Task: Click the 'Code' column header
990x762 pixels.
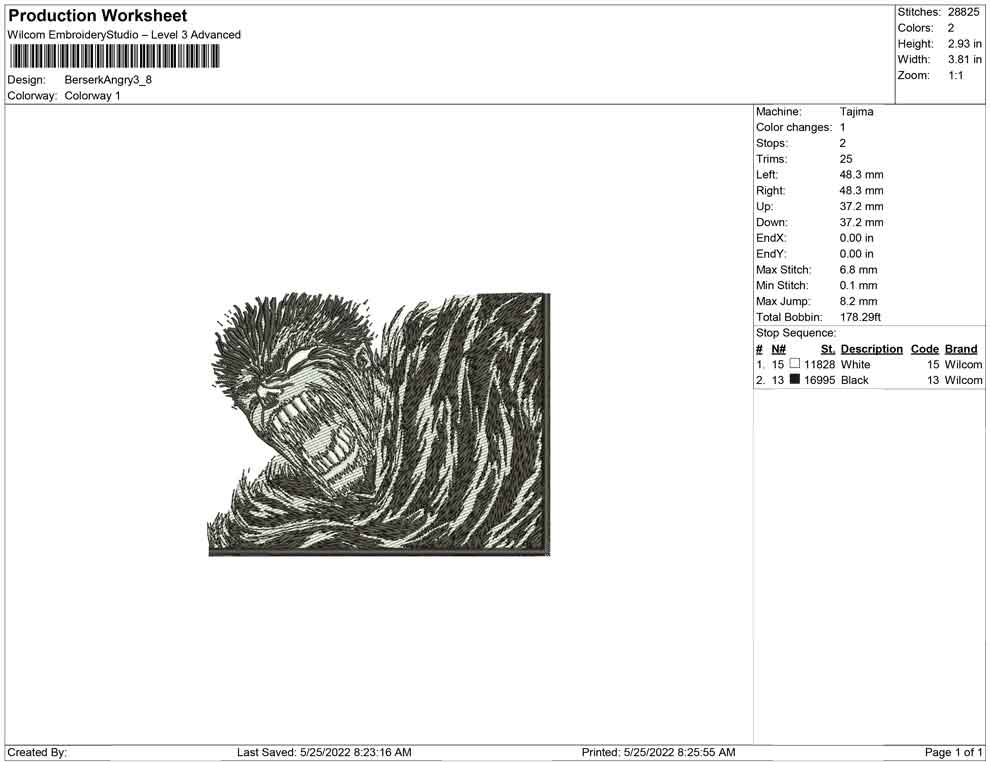Action: coord(925,349)
